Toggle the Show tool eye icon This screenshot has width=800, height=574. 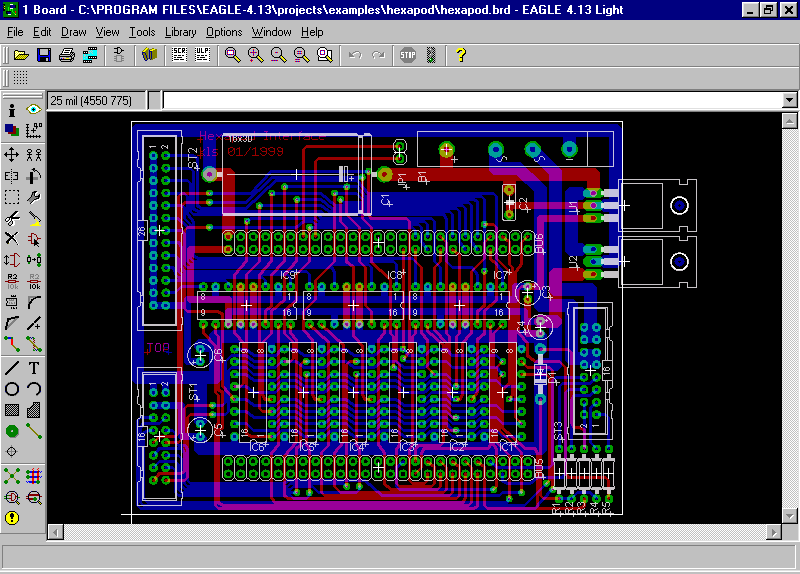pyautogui.click(x=34, y=109)
